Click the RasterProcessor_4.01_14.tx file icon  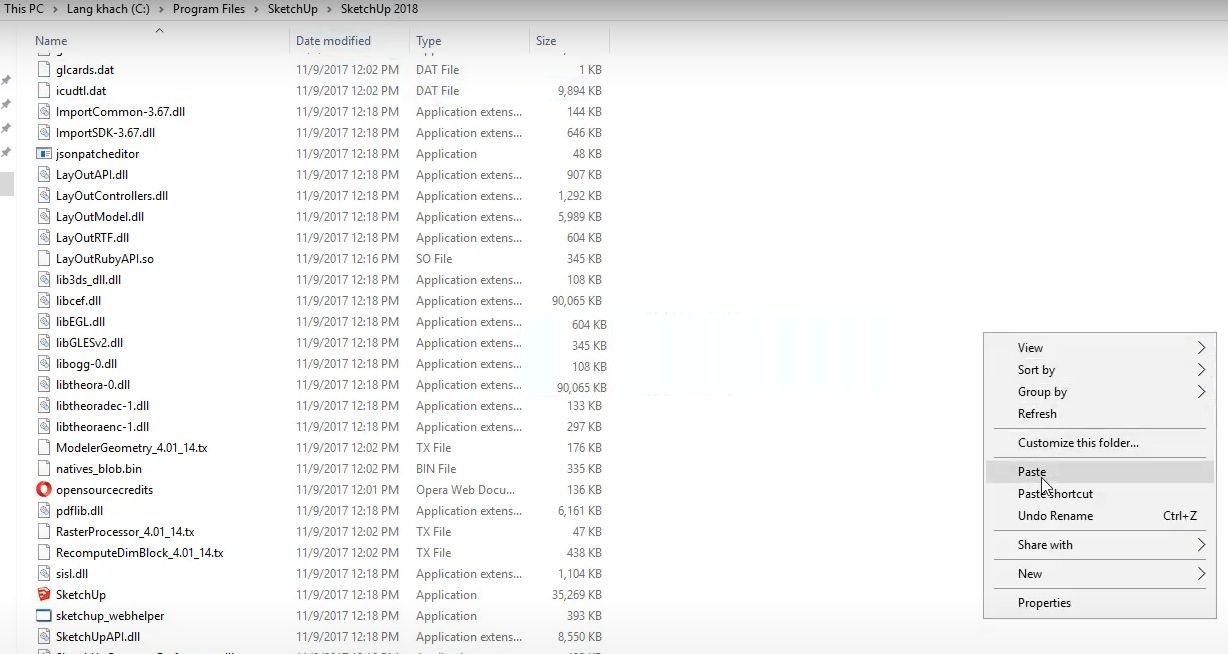(43, 532)
